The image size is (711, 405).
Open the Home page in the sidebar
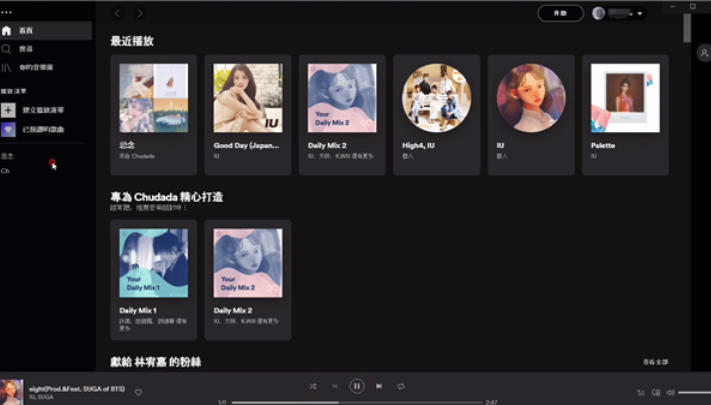(25, 31)
